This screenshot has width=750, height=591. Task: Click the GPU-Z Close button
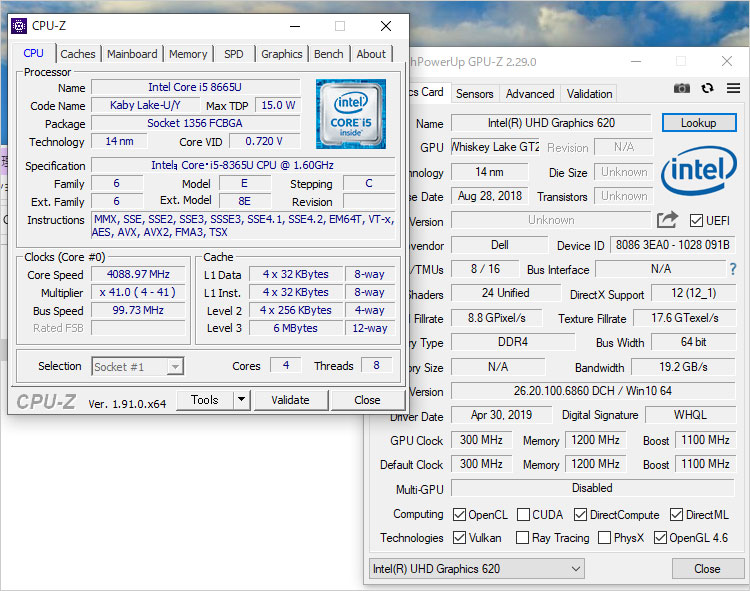(707, 569)
